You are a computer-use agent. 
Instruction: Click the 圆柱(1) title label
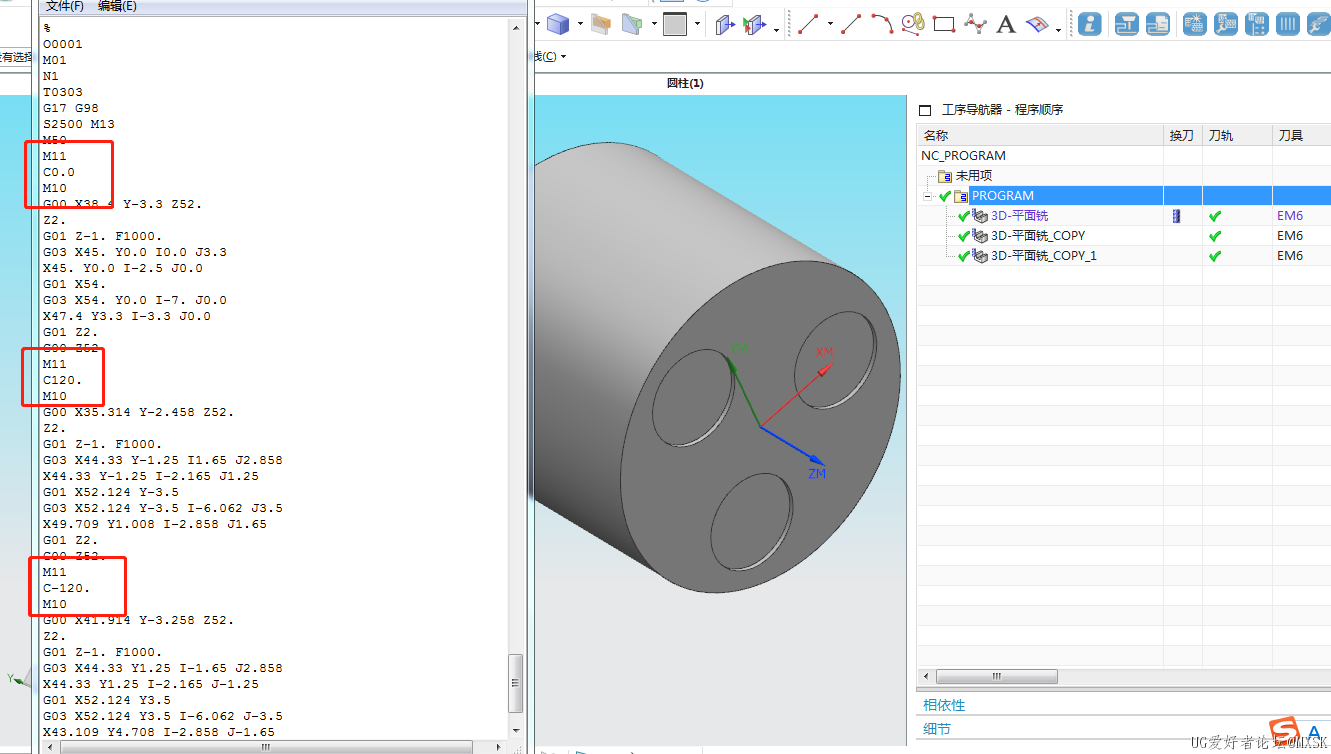[x=685, y=83]
